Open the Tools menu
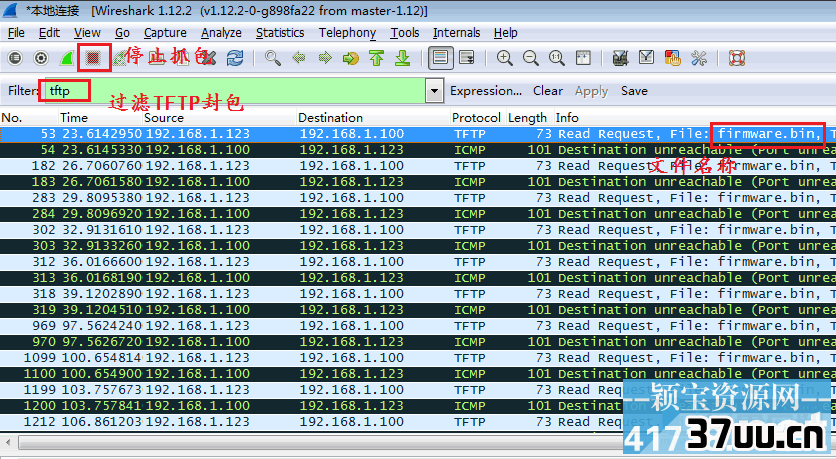 click(405, 33)
